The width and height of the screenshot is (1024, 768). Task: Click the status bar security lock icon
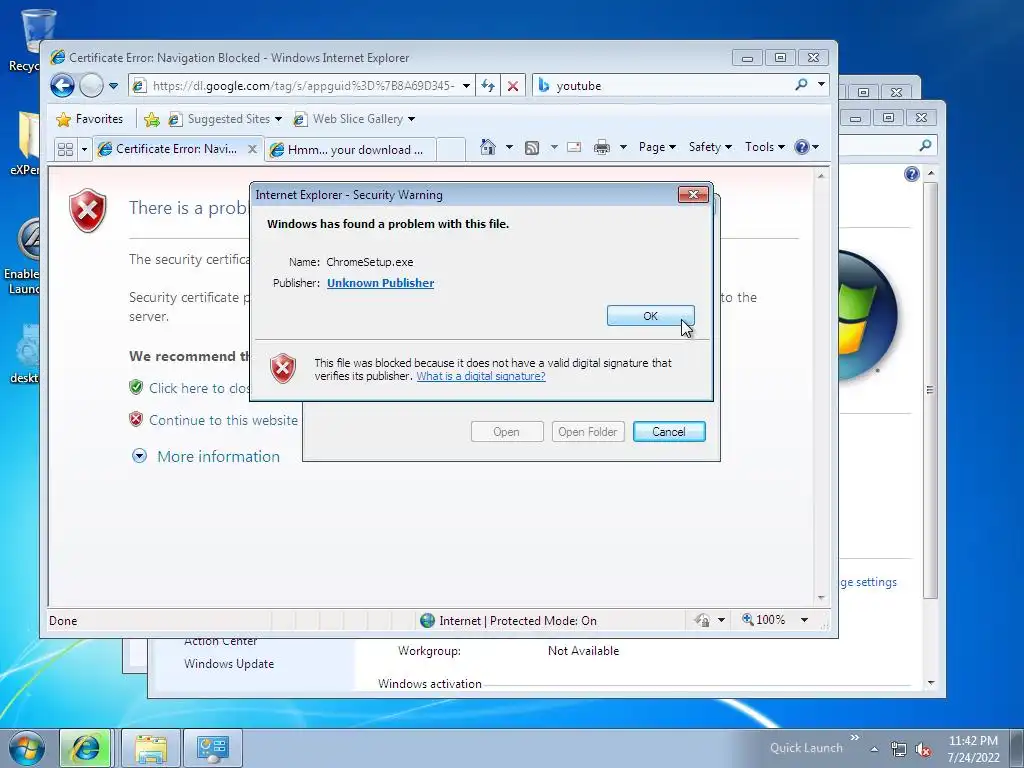click(x=702, y=620)
